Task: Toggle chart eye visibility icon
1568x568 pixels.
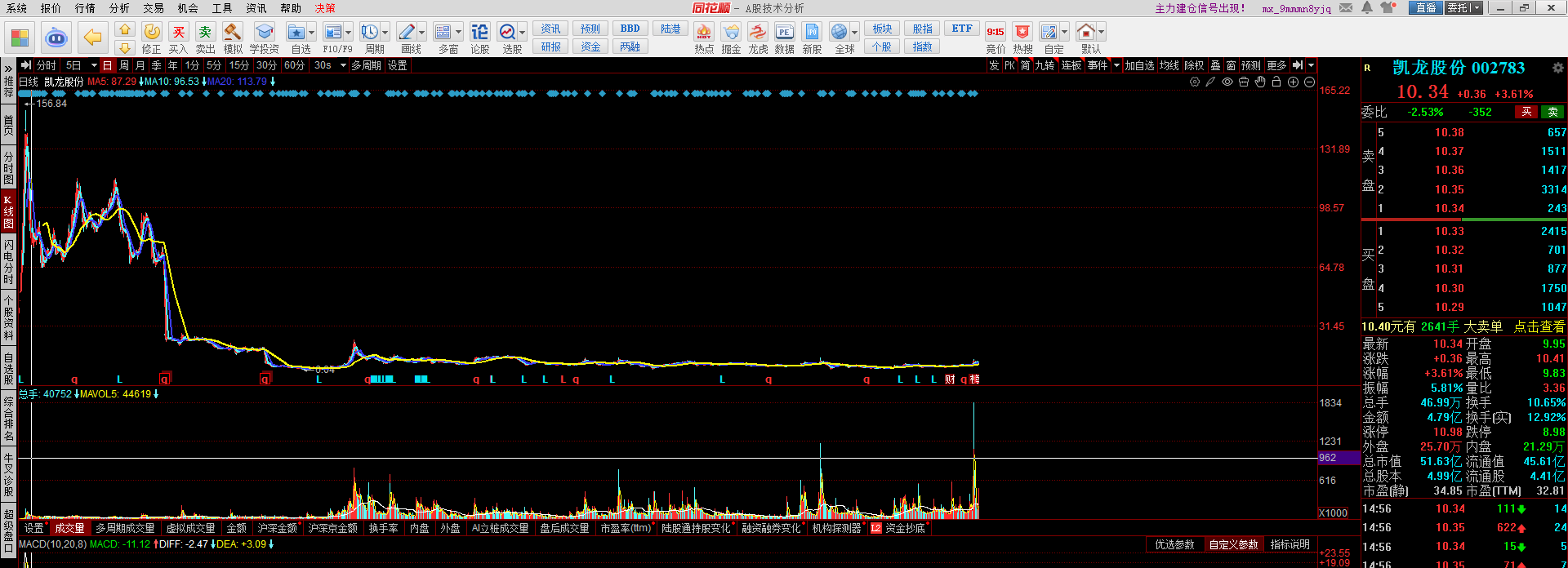Action: coord(1227,82)
